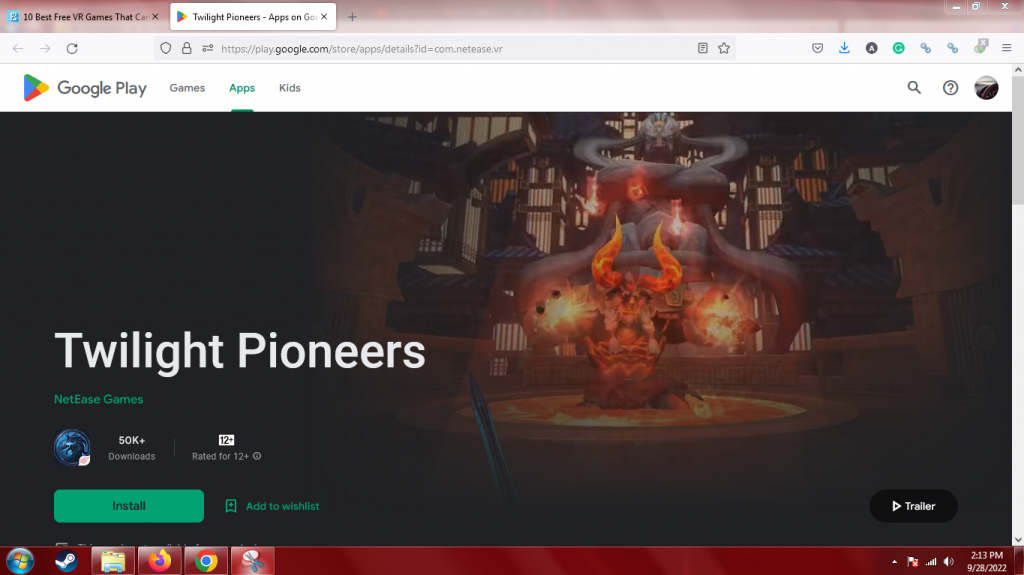Screen dimensions: 1024x575
Task: Close the Twilight Pioneers tab
Action: pos(324,17)
